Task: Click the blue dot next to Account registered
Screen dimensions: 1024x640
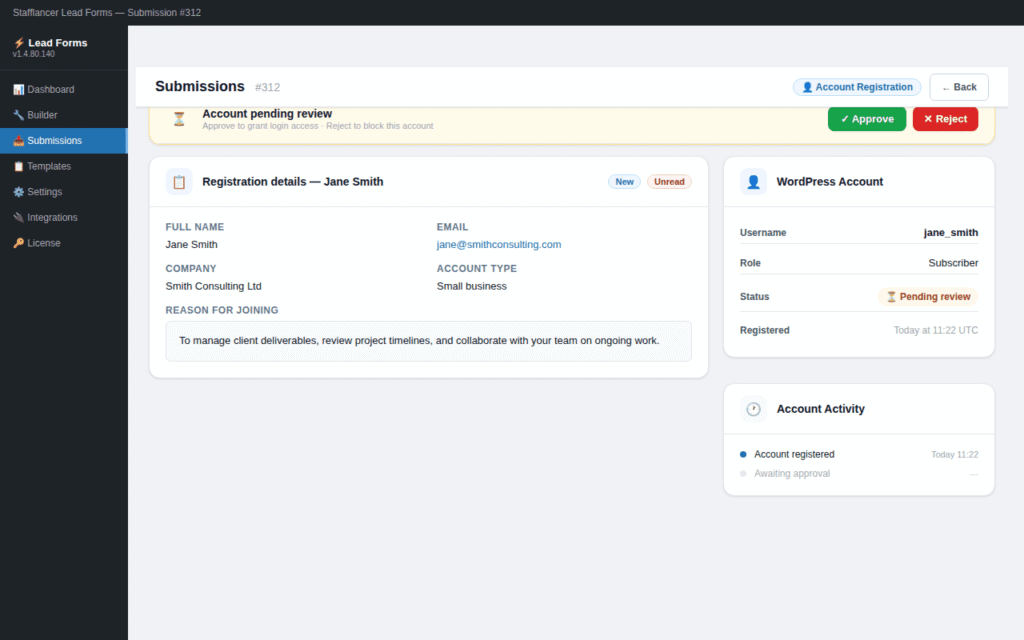Action: coord(743,454)
